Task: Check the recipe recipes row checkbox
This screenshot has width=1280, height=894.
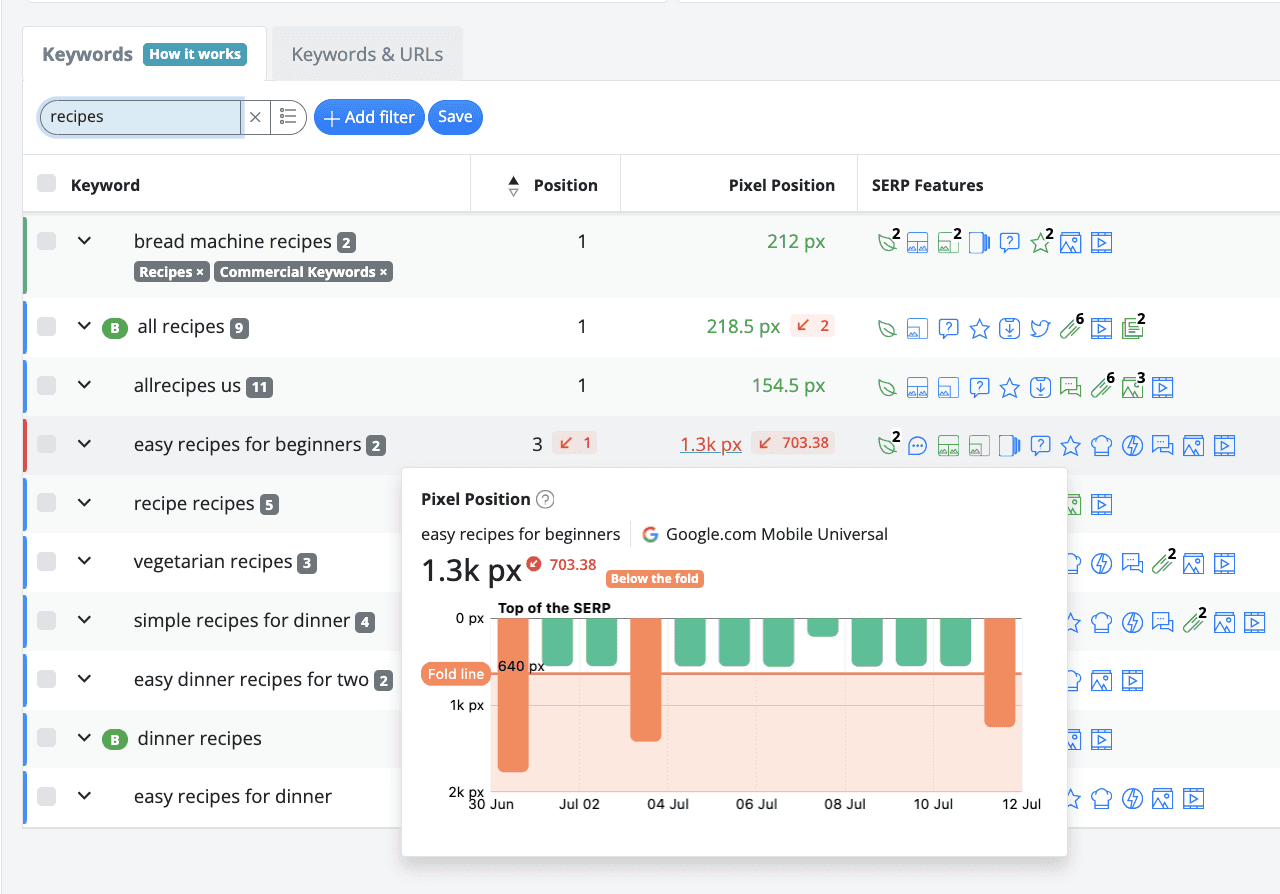Action: 46,503
